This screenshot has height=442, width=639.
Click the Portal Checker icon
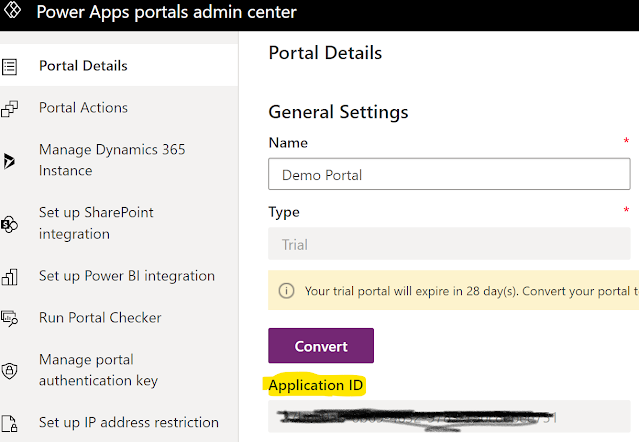coord(10,319)
